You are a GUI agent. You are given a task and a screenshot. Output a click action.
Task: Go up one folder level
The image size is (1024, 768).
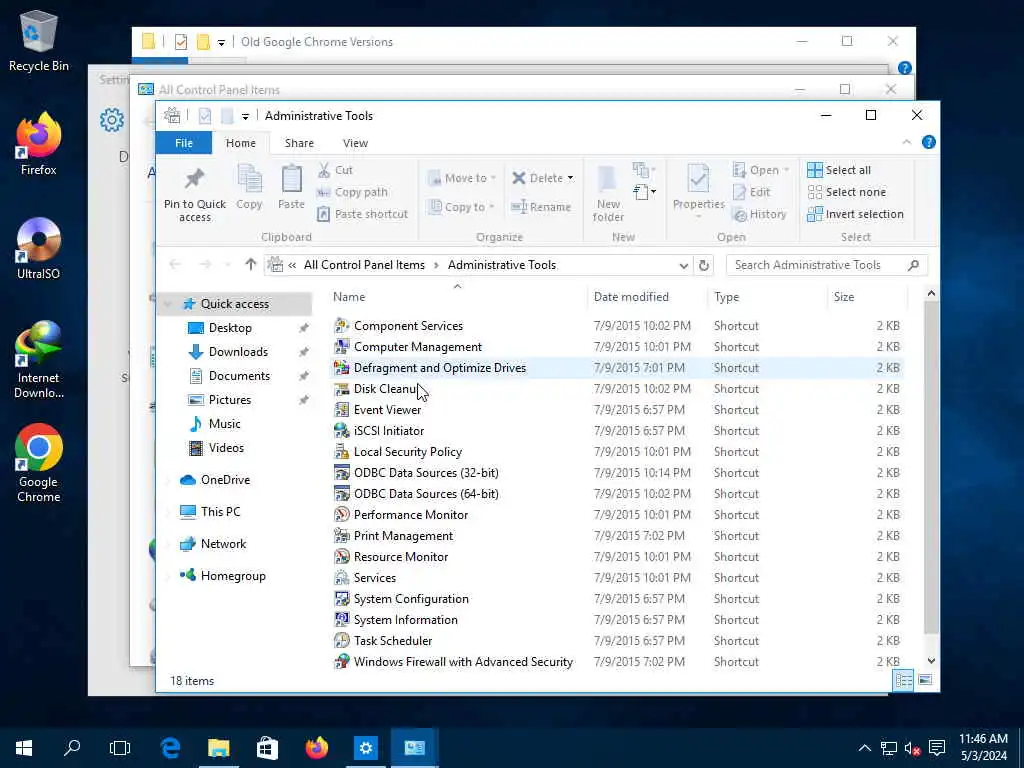(x=250, y=264)
